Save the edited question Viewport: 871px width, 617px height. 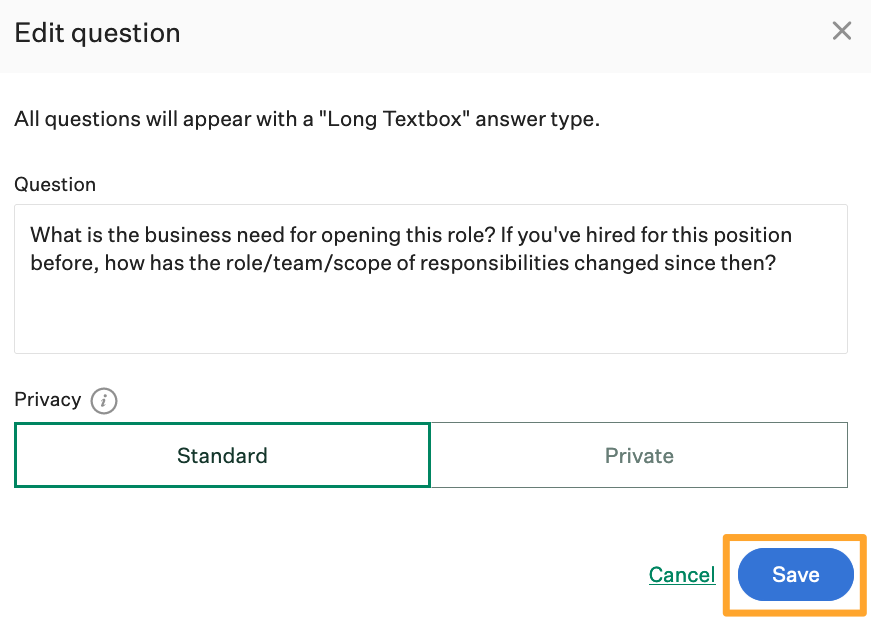[795, 575]
